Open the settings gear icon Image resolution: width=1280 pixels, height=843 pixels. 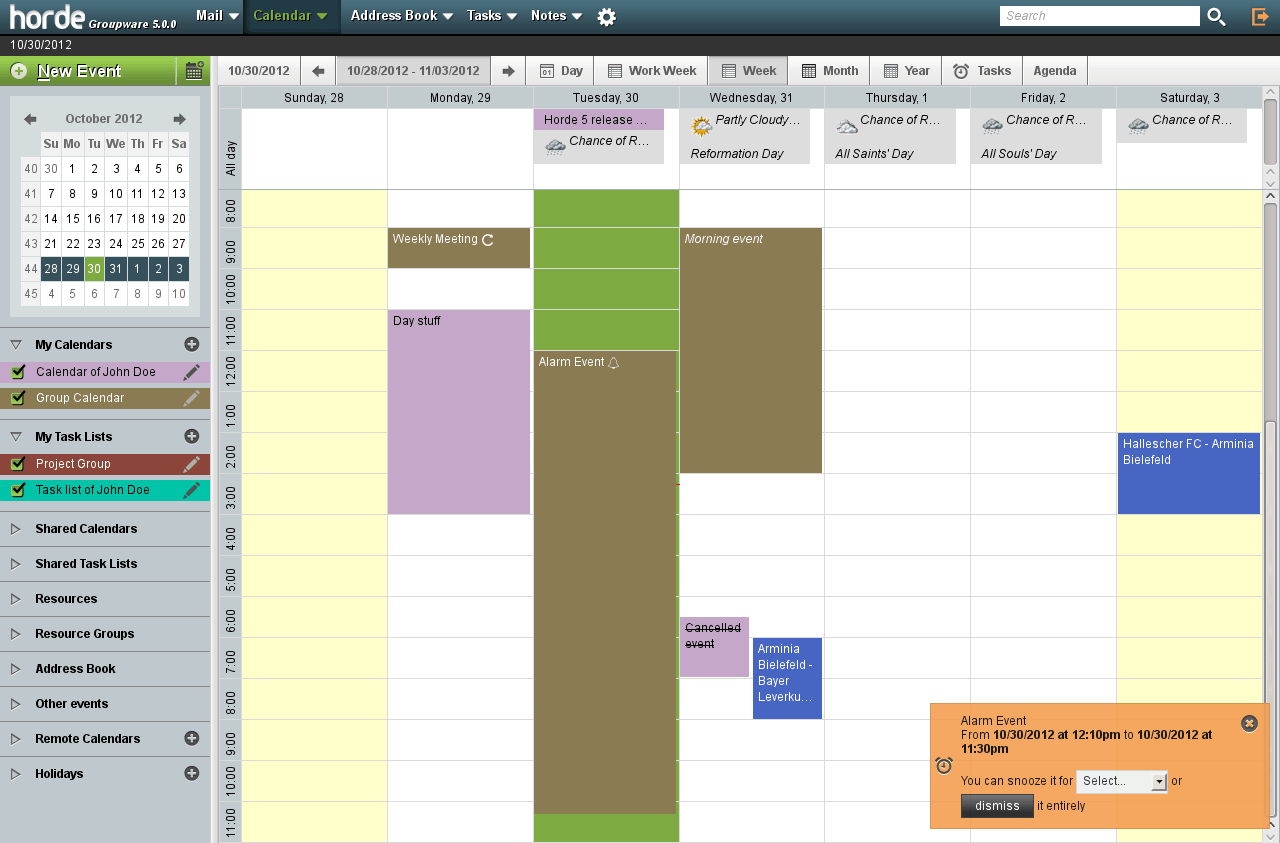607,16
